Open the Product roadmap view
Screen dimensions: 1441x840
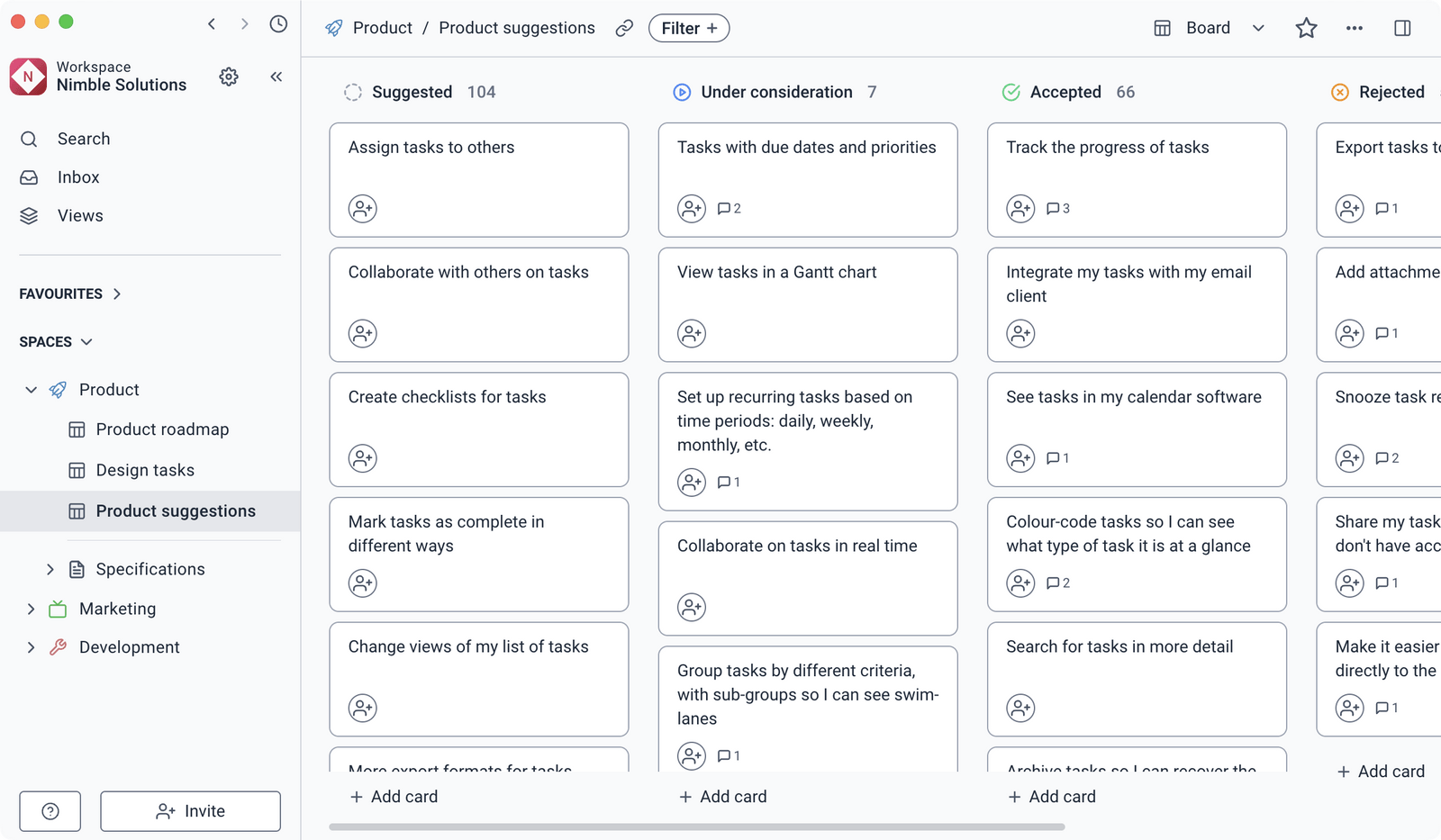pos(162,429)
